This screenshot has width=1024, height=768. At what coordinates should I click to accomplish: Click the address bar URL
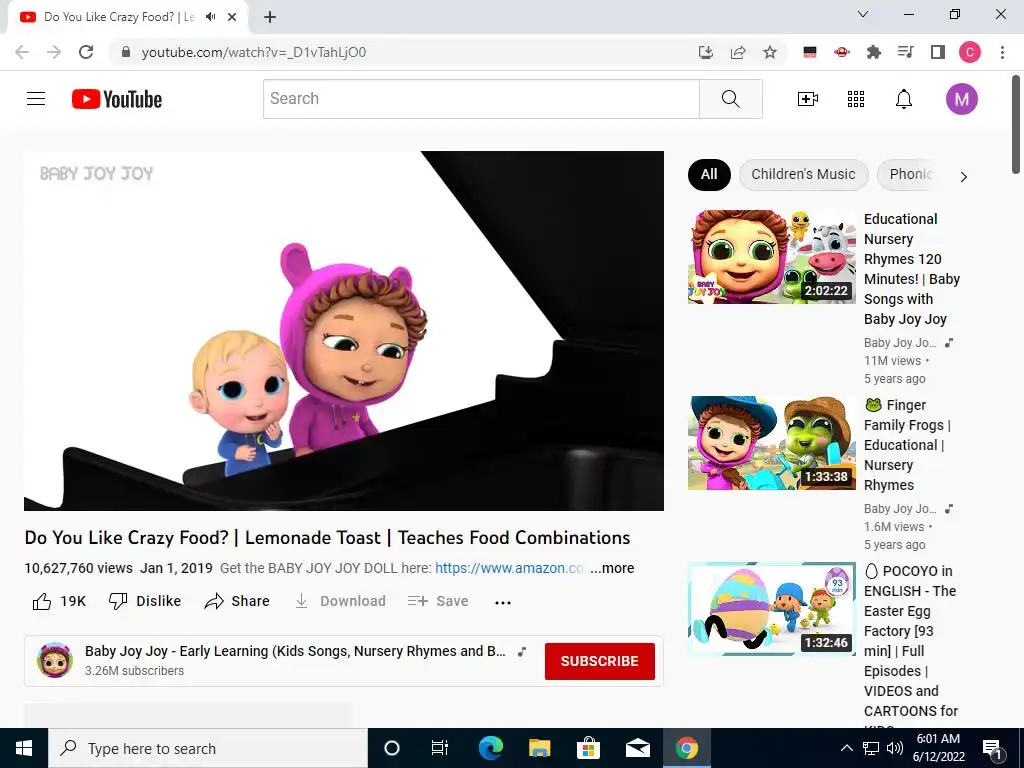(x=254, y=52)
